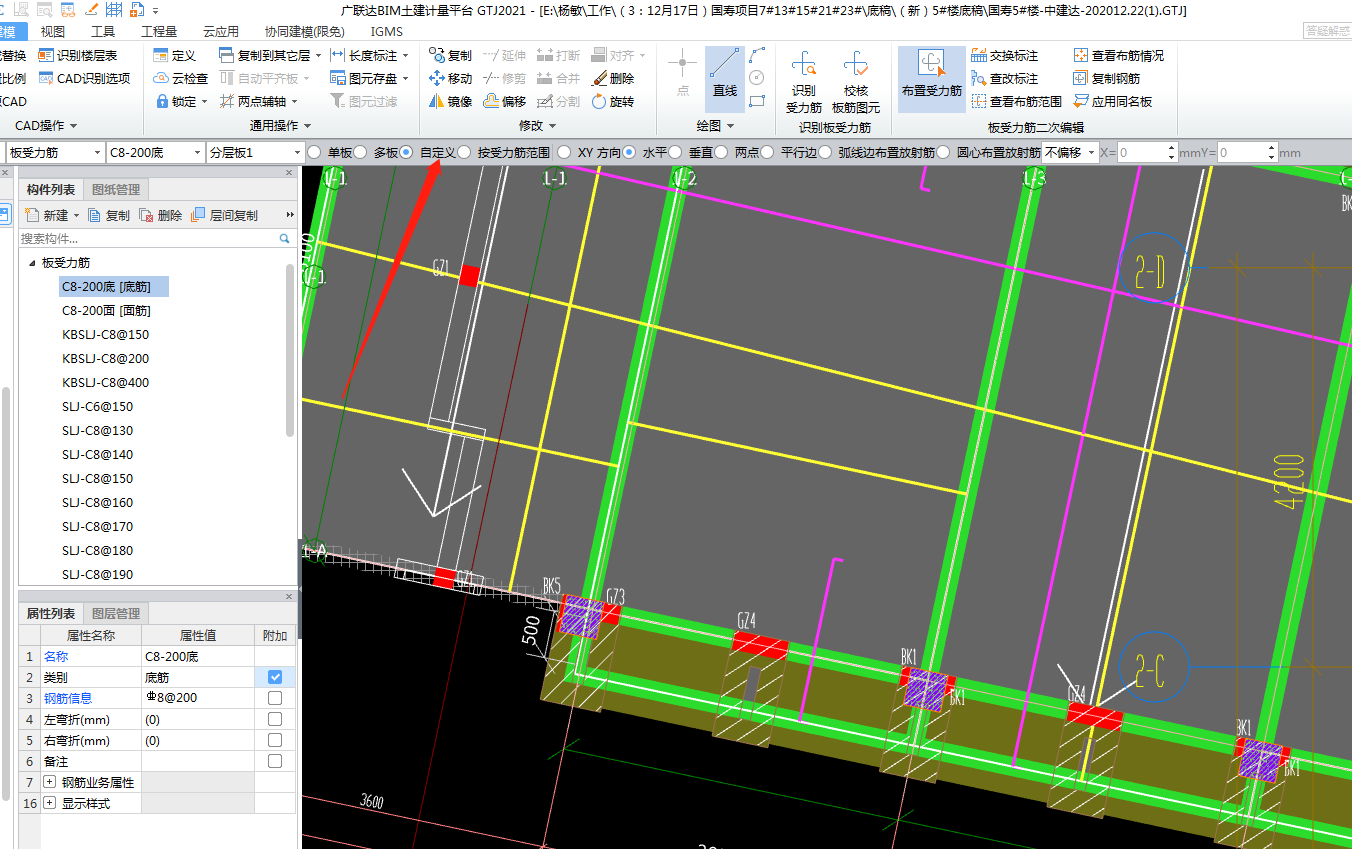Open the 云应用 ribbon tab

[221, 32]
